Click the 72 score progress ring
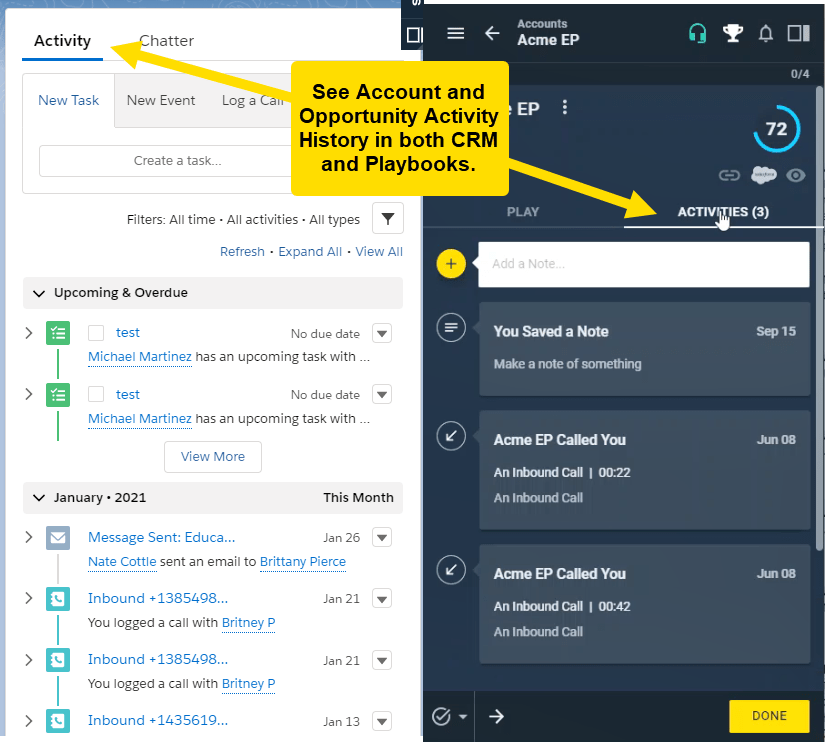825x742 pixels. (777, 129)
